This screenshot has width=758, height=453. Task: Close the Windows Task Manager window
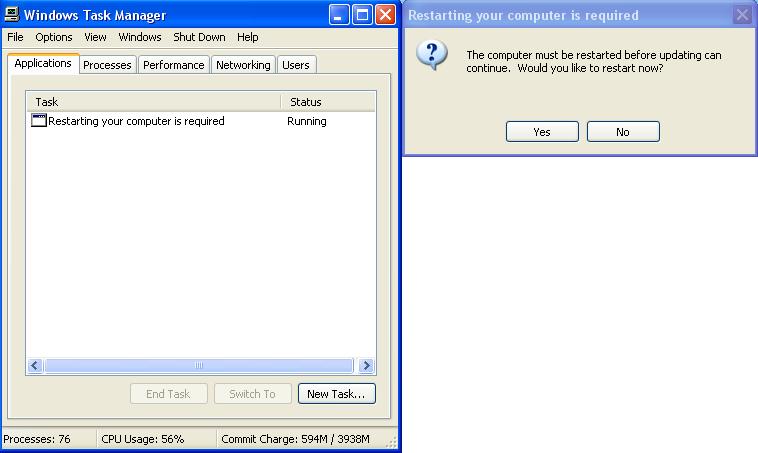(x=385, y=15)
